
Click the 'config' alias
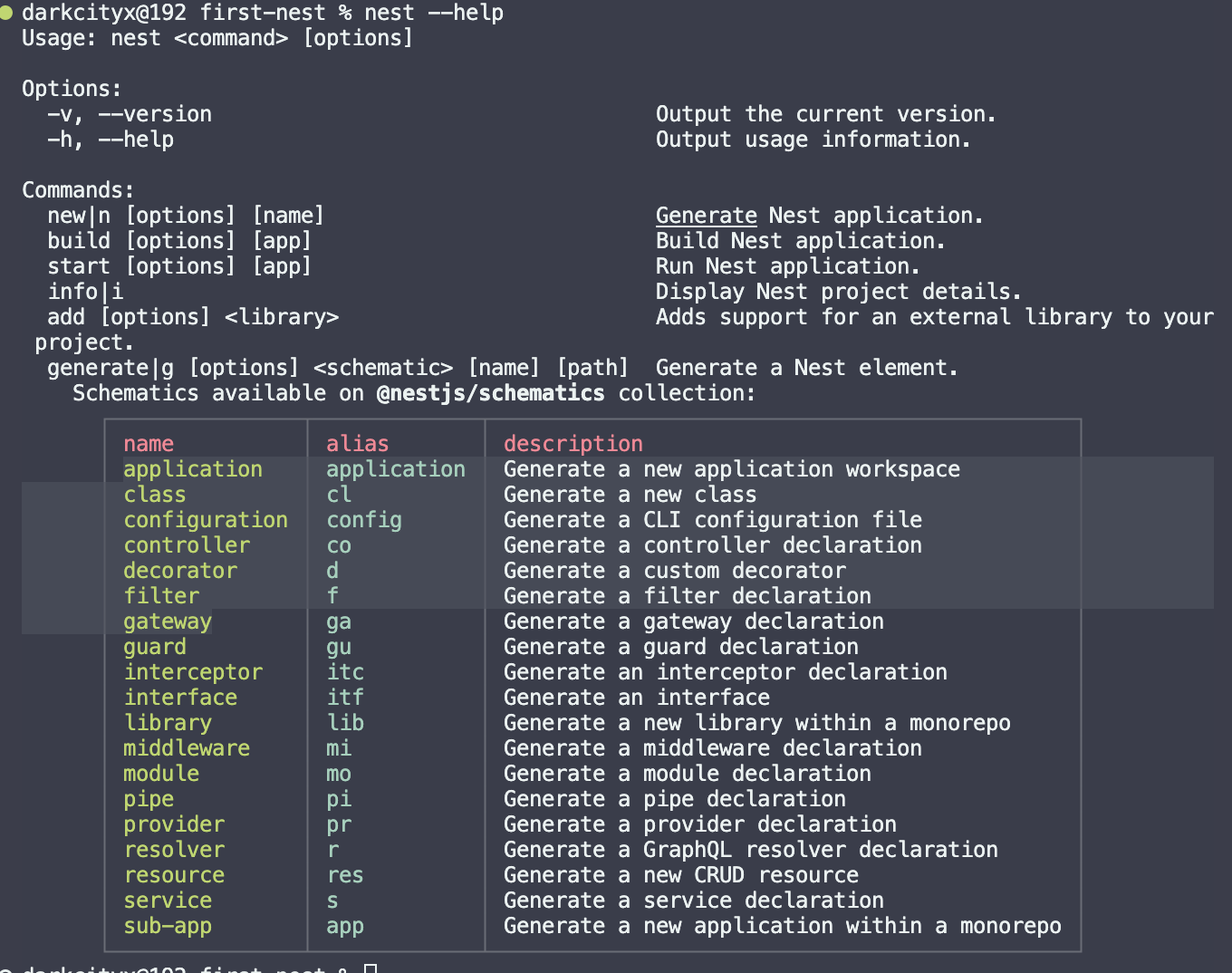point(364,520)
